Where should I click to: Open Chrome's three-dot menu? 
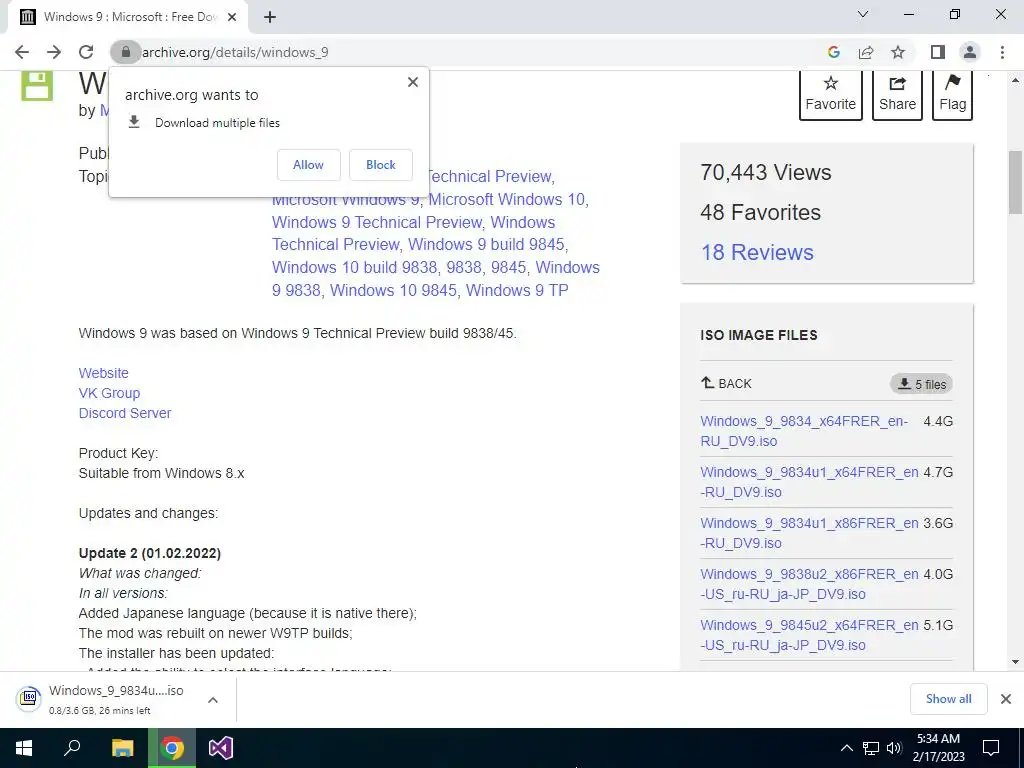[1002, 52]
